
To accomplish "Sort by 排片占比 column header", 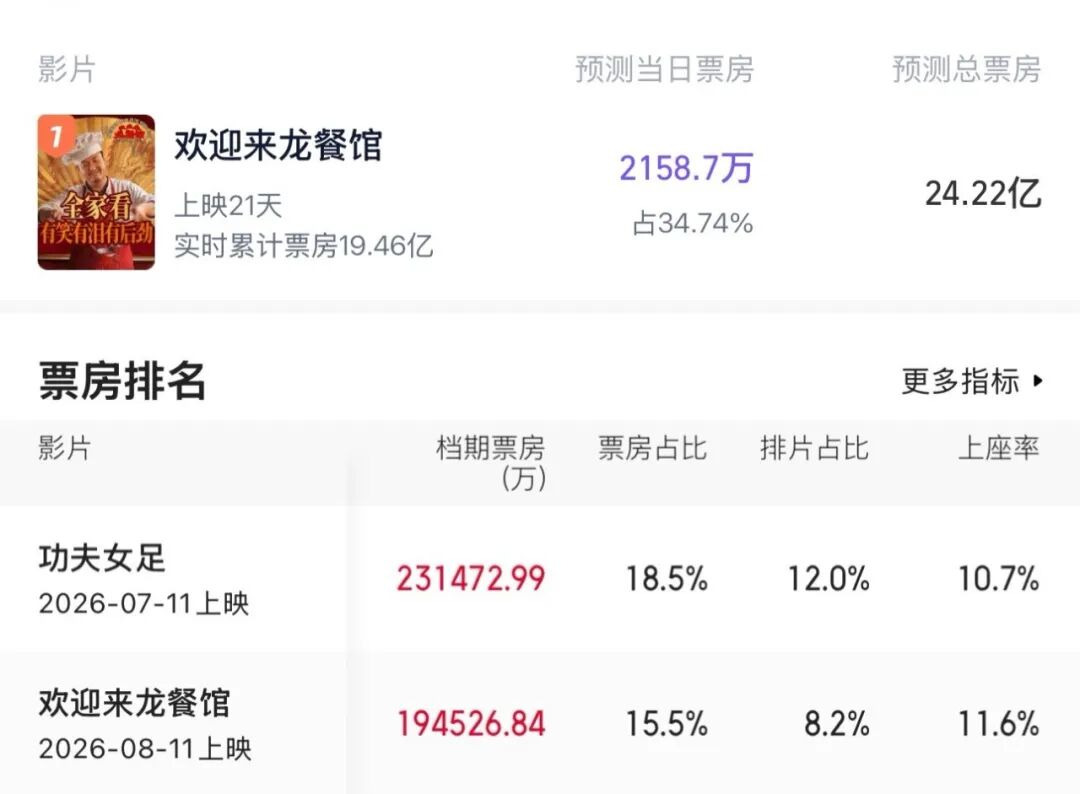I will pyautogui.click(x=814, y=448).
